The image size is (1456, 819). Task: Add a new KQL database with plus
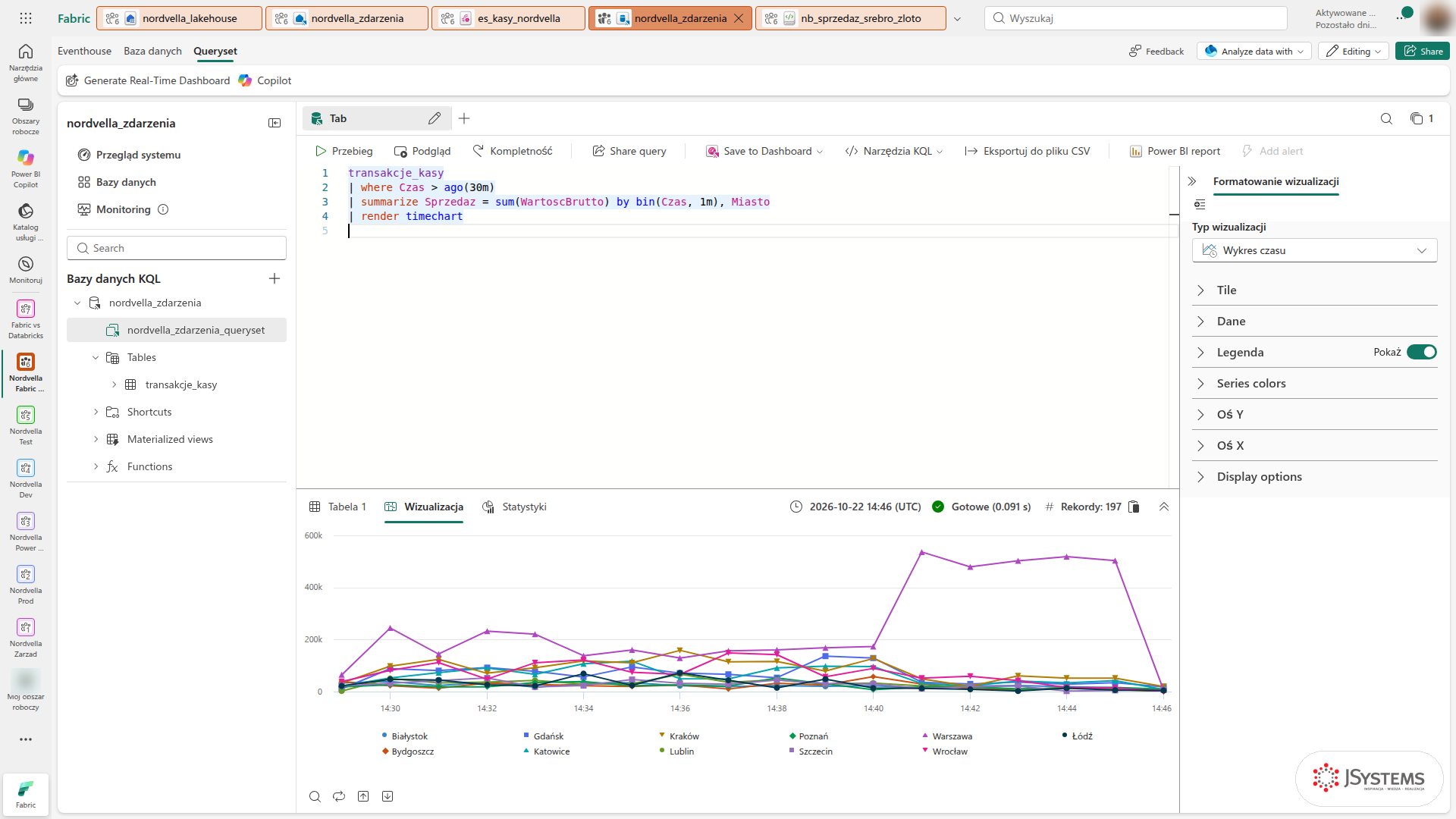tap(275, 278)
